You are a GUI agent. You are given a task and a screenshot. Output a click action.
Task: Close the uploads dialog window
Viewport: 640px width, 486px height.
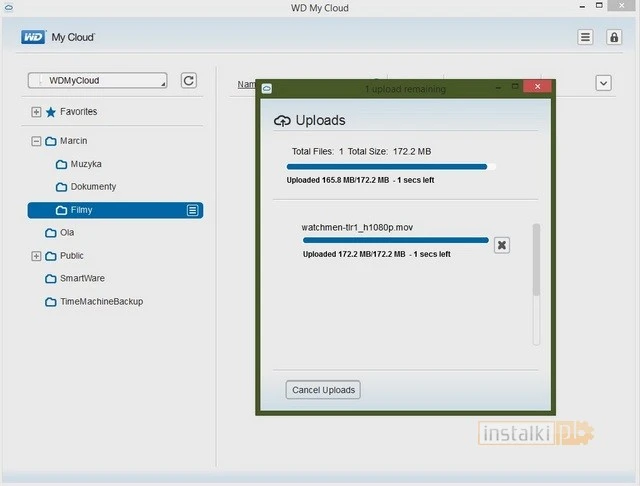click(539, 88)
